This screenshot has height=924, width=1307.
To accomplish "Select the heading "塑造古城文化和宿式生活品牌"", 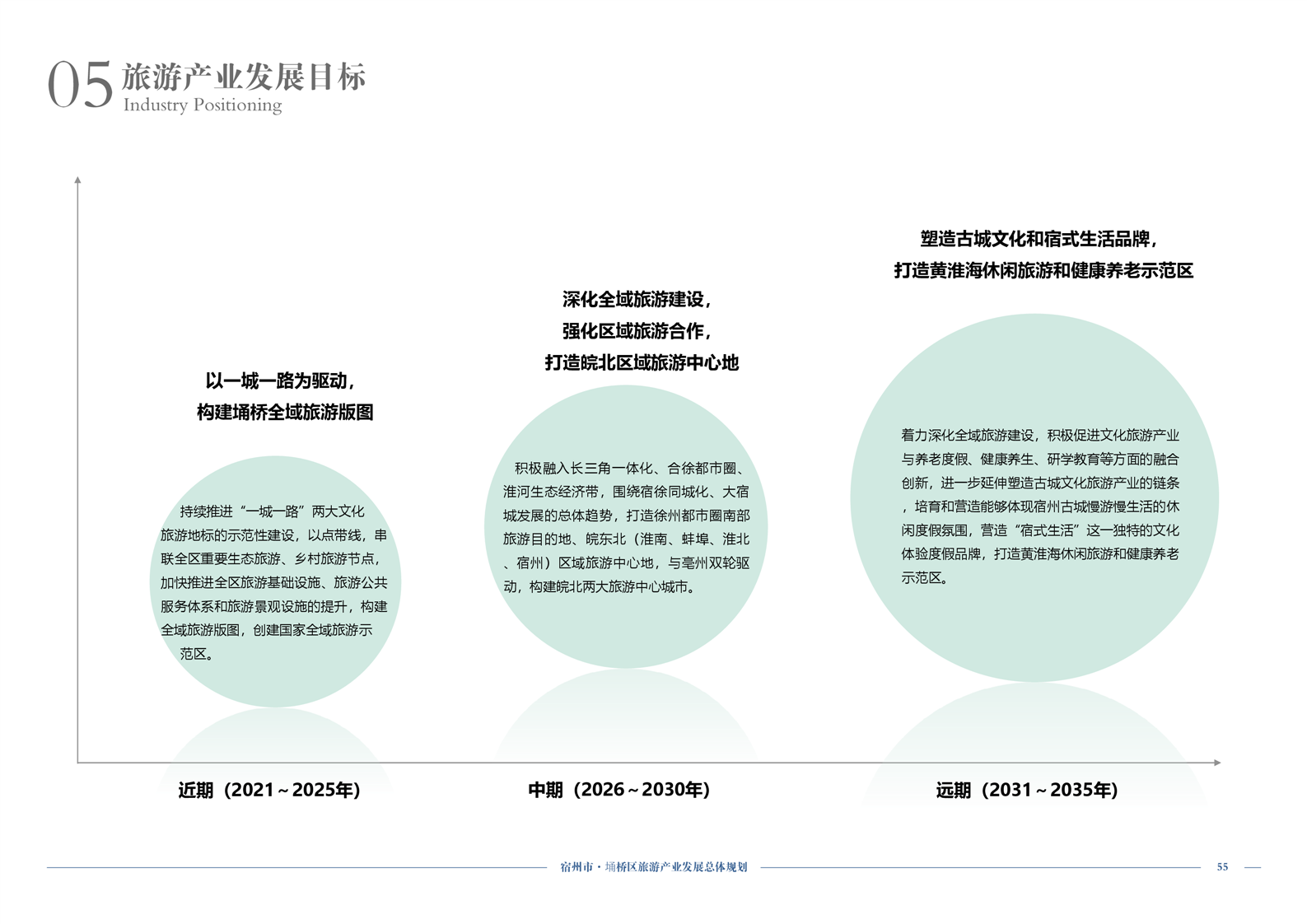I will point(1039,240).
